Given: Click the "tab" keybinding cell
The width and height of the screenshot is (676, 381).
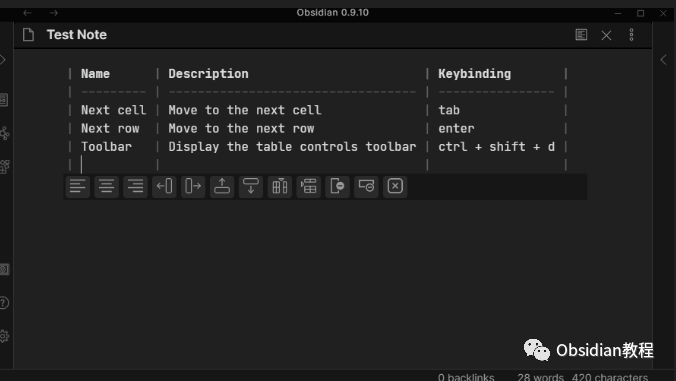Looking at the screenshot, I should [449, 110].
